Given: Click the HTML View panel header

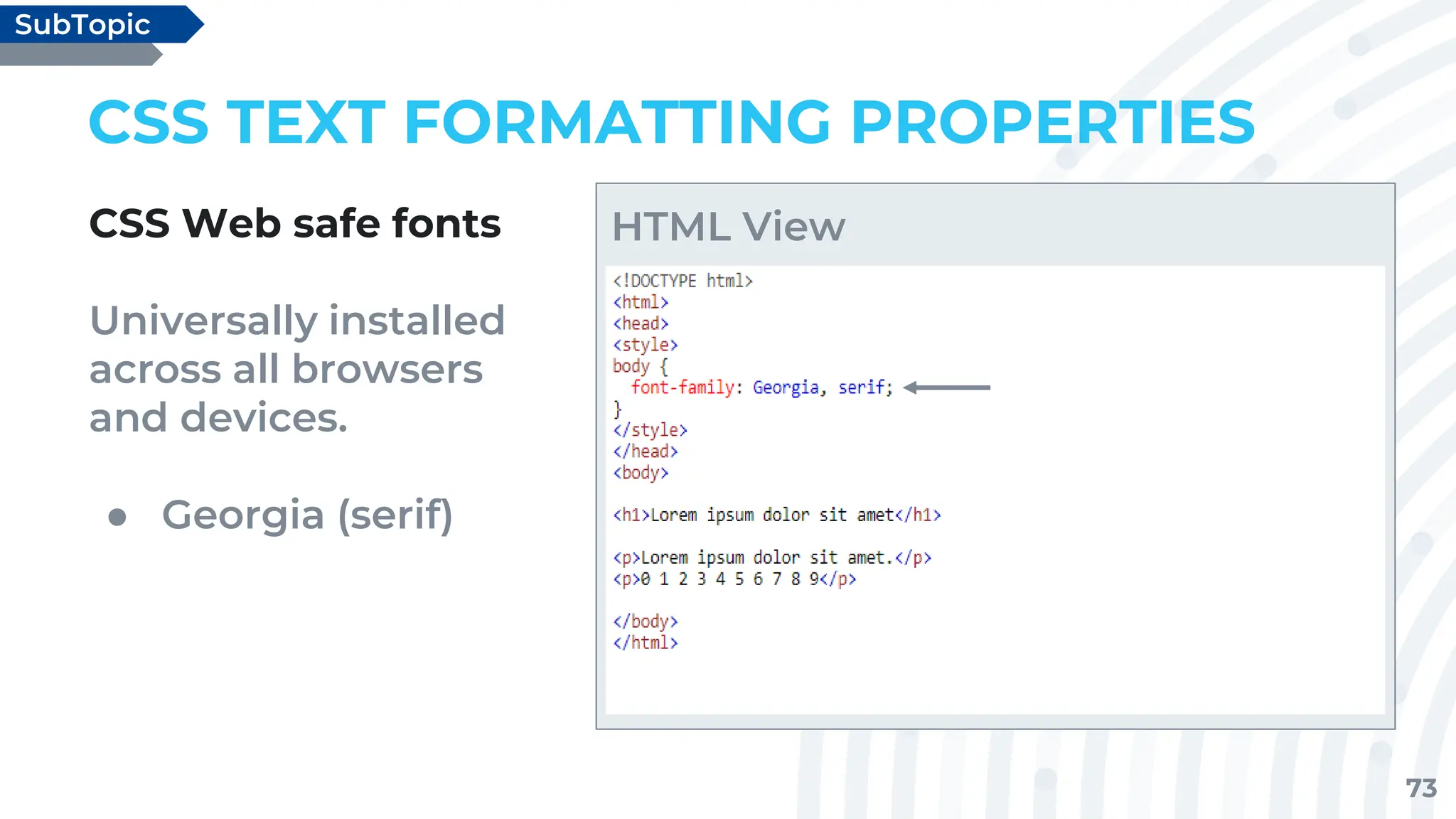Looking at the screenshot, I should [729, 227].
